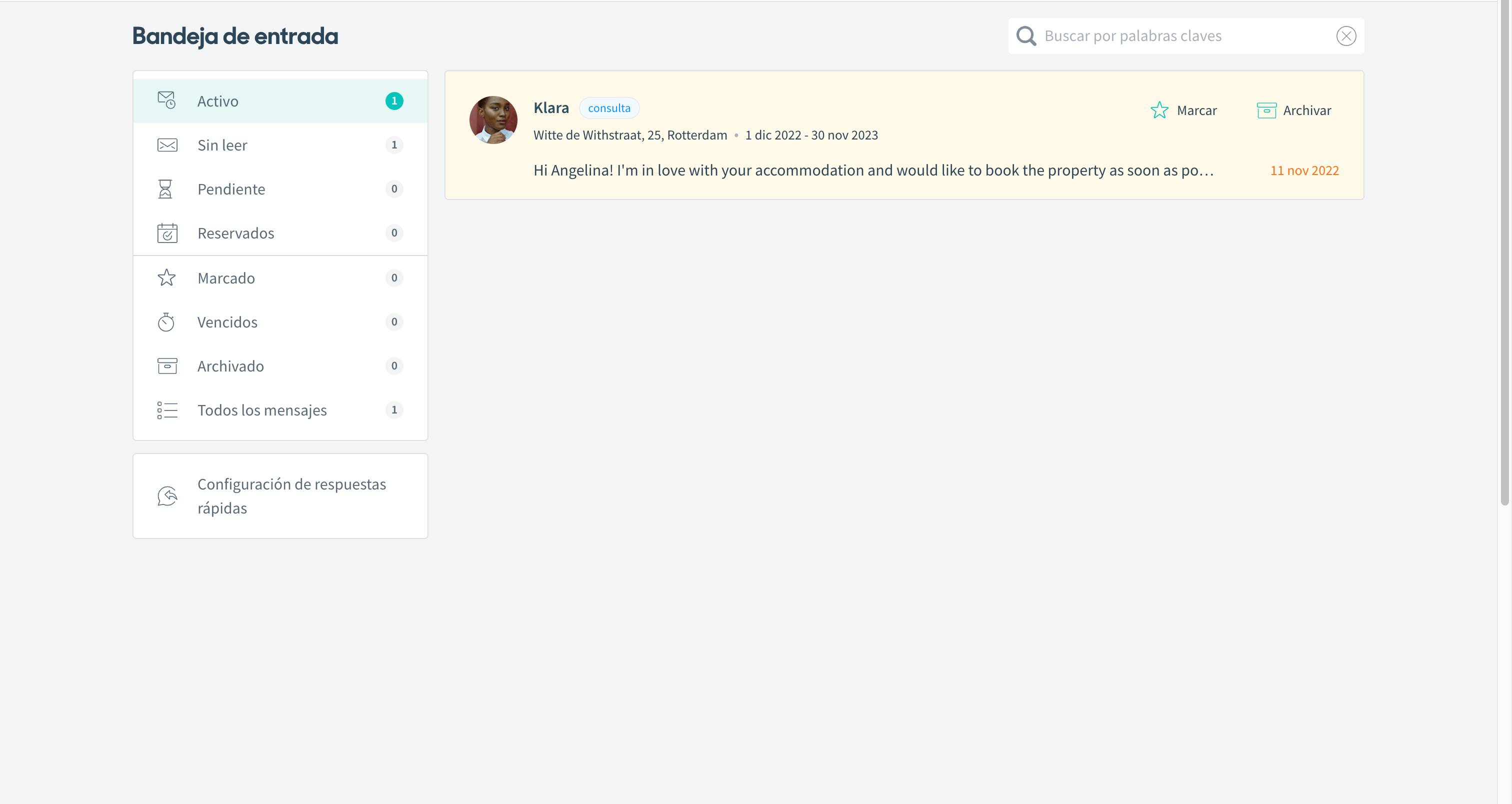Screen dimensions: 1512x804
Task: Click the Sin leer envelope icon
Action: [x=167, y=145]
